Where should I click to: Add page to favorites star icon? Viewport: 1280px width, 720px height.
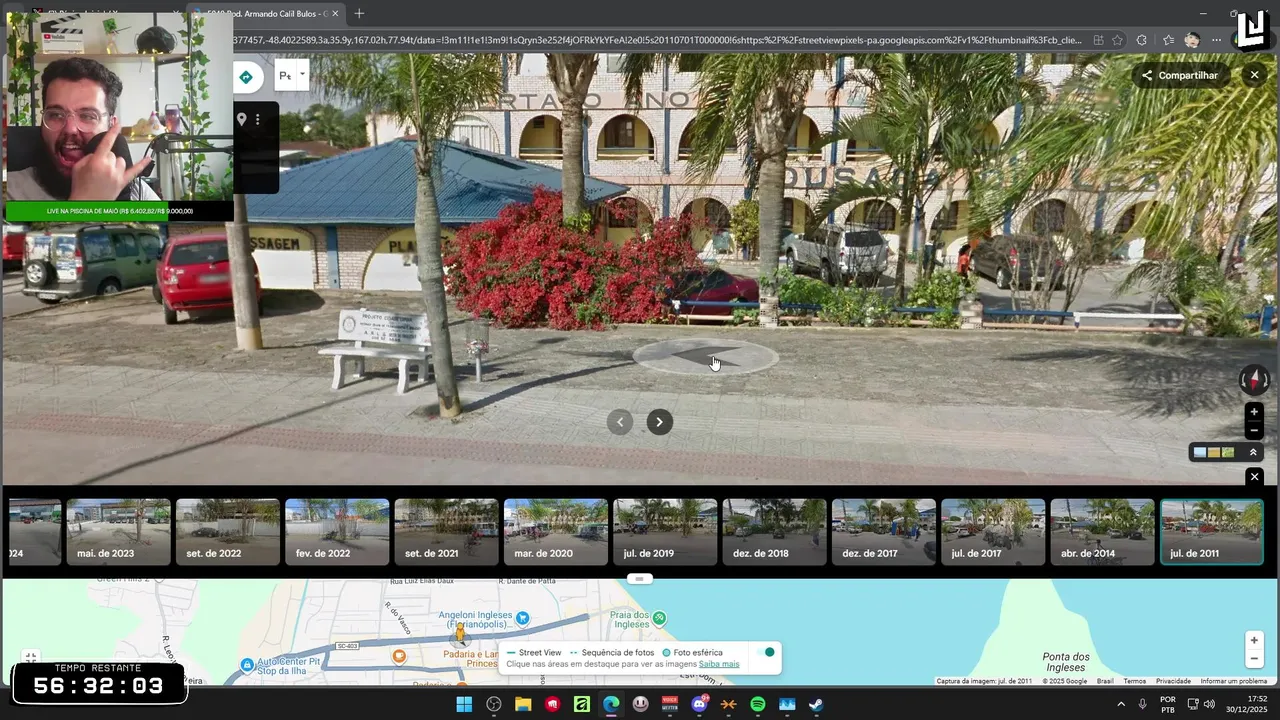point(1117,40)
